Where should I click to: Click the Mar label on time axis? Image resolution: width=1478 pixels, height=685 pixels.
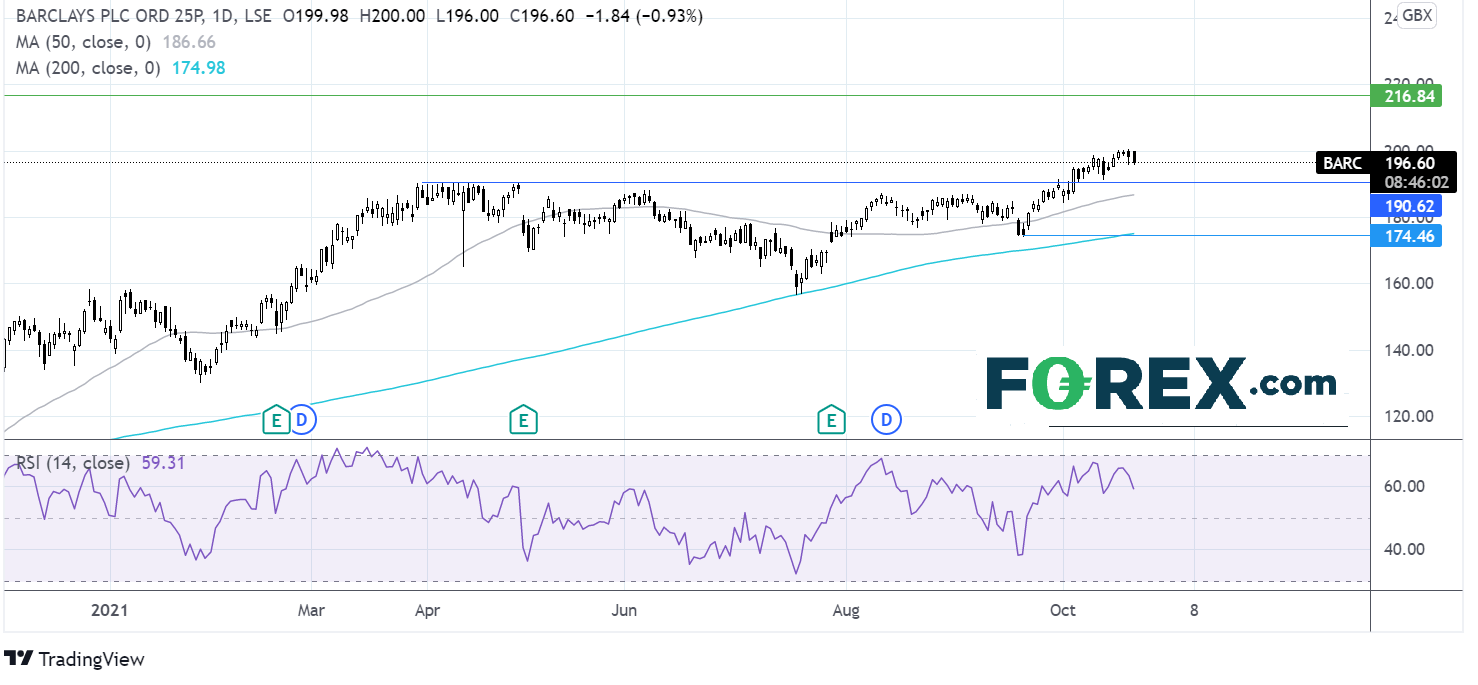pos(311,610)
